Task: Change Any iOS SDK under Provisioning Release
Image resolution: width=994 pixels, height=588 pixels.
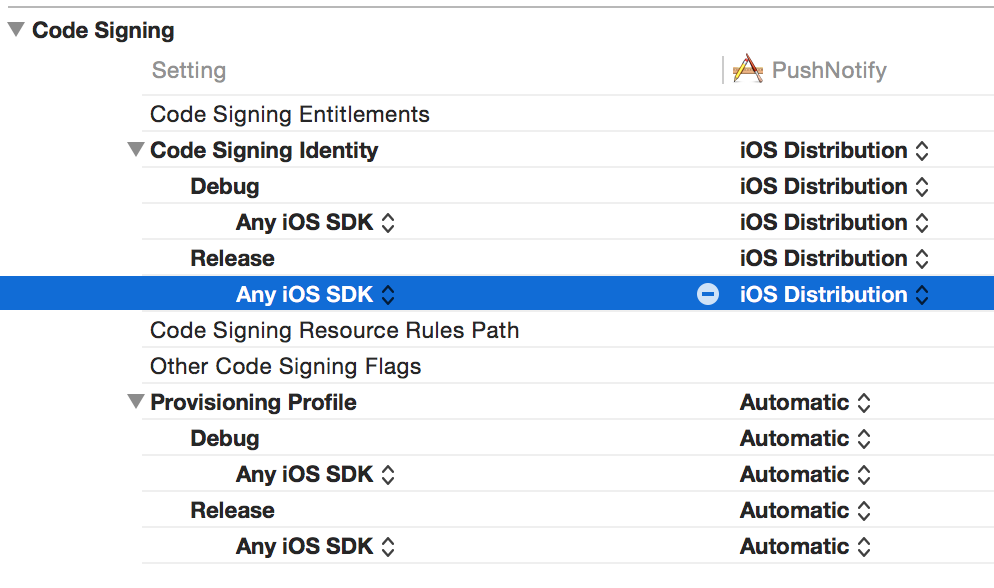Action: 316,546
